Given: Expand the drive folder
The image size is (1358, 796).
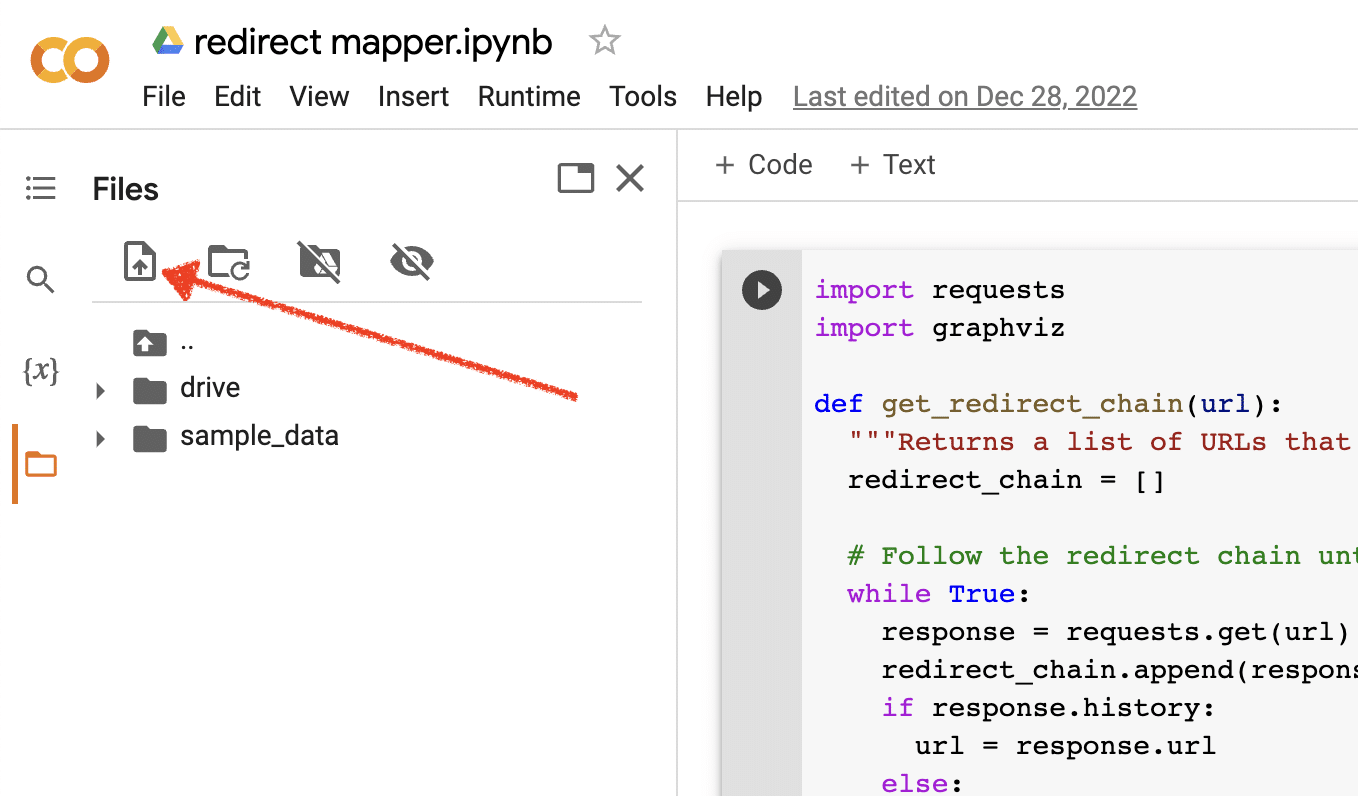Looking at the screenshot, I should 100,390.
